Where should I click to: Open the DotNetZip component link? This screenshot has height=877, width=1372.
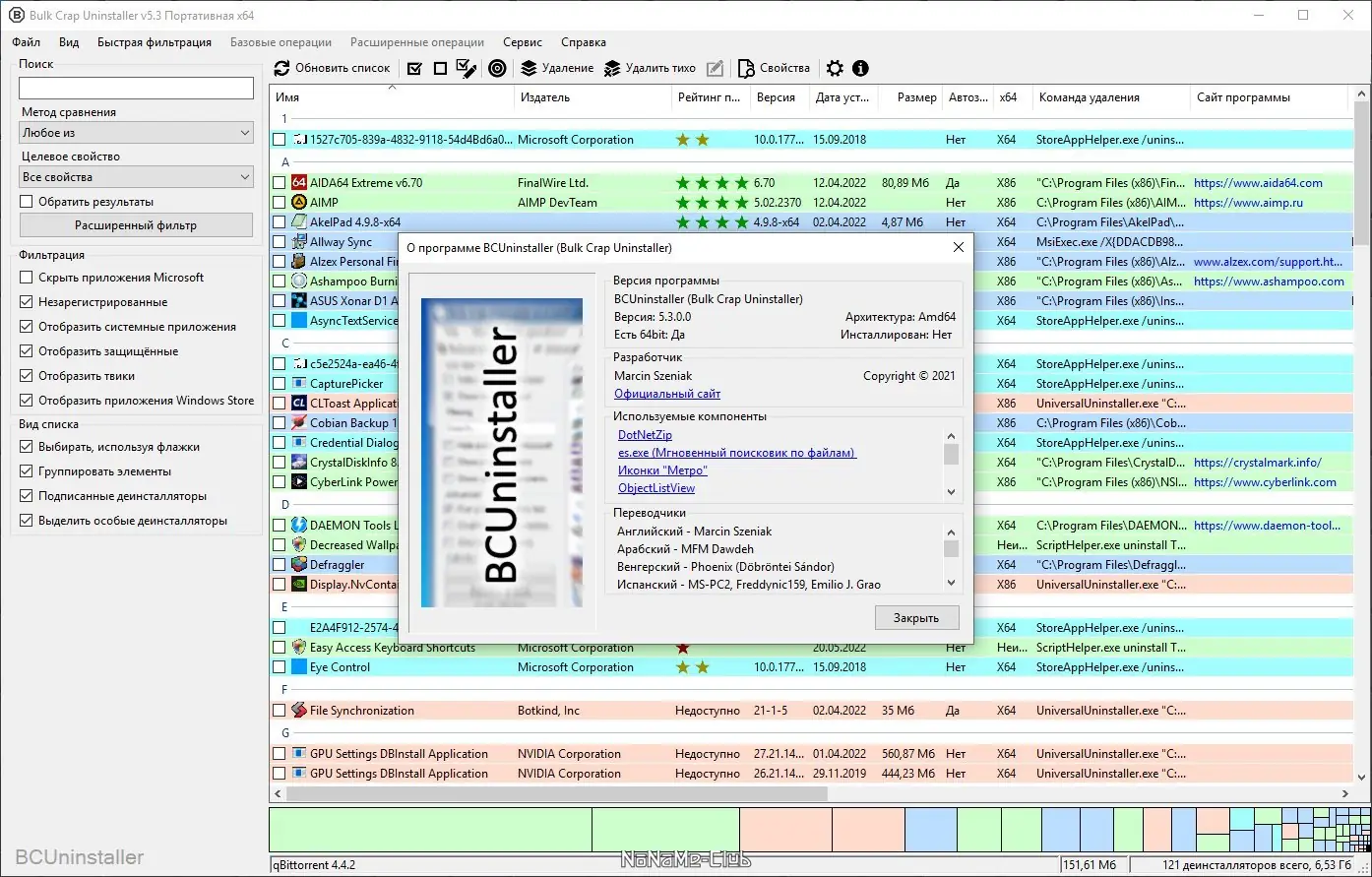(x=646, y=435)
